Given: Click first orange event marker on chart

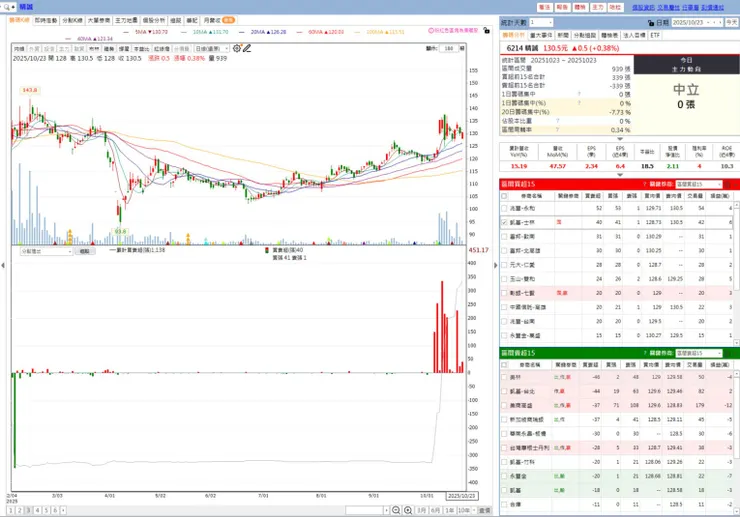Looking at the screenshot, I should coord(69,236).
